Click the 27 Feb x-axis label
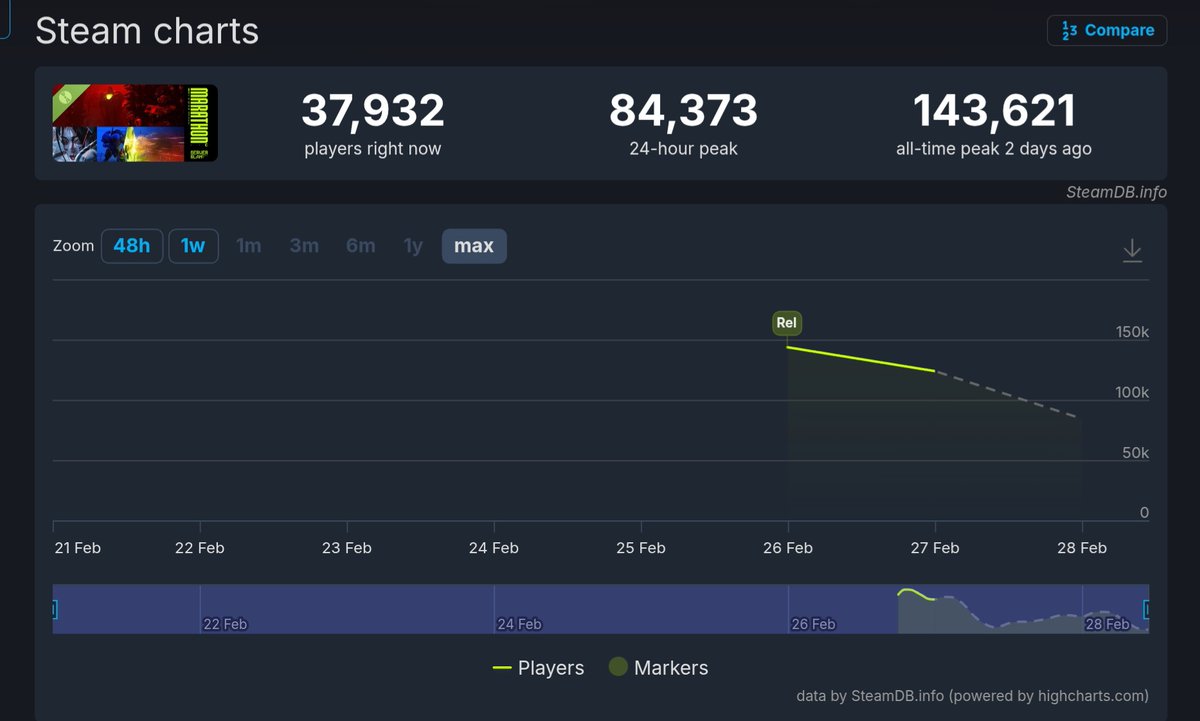Viewport: 1200px width, 721px height. (934, 548)
